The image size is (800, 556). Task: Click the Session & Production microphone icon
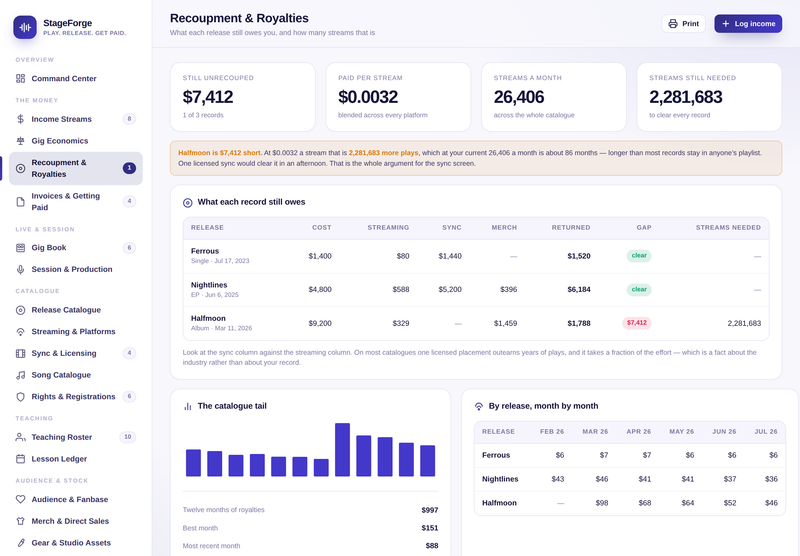click(x=20, y=269)
